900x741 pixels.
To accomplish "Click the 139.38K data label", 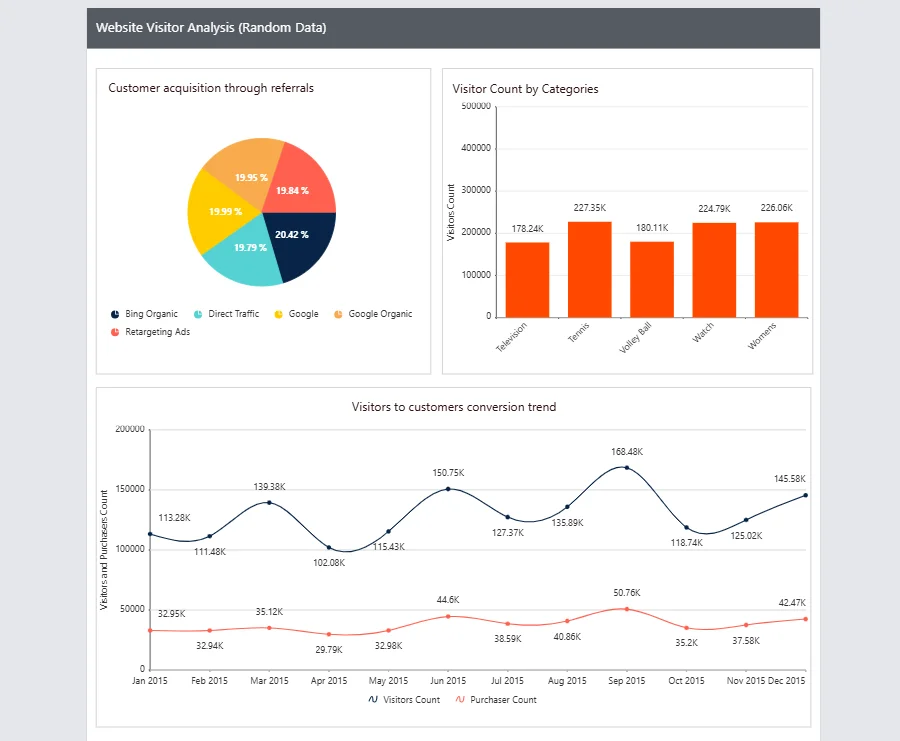I will 269,487.
